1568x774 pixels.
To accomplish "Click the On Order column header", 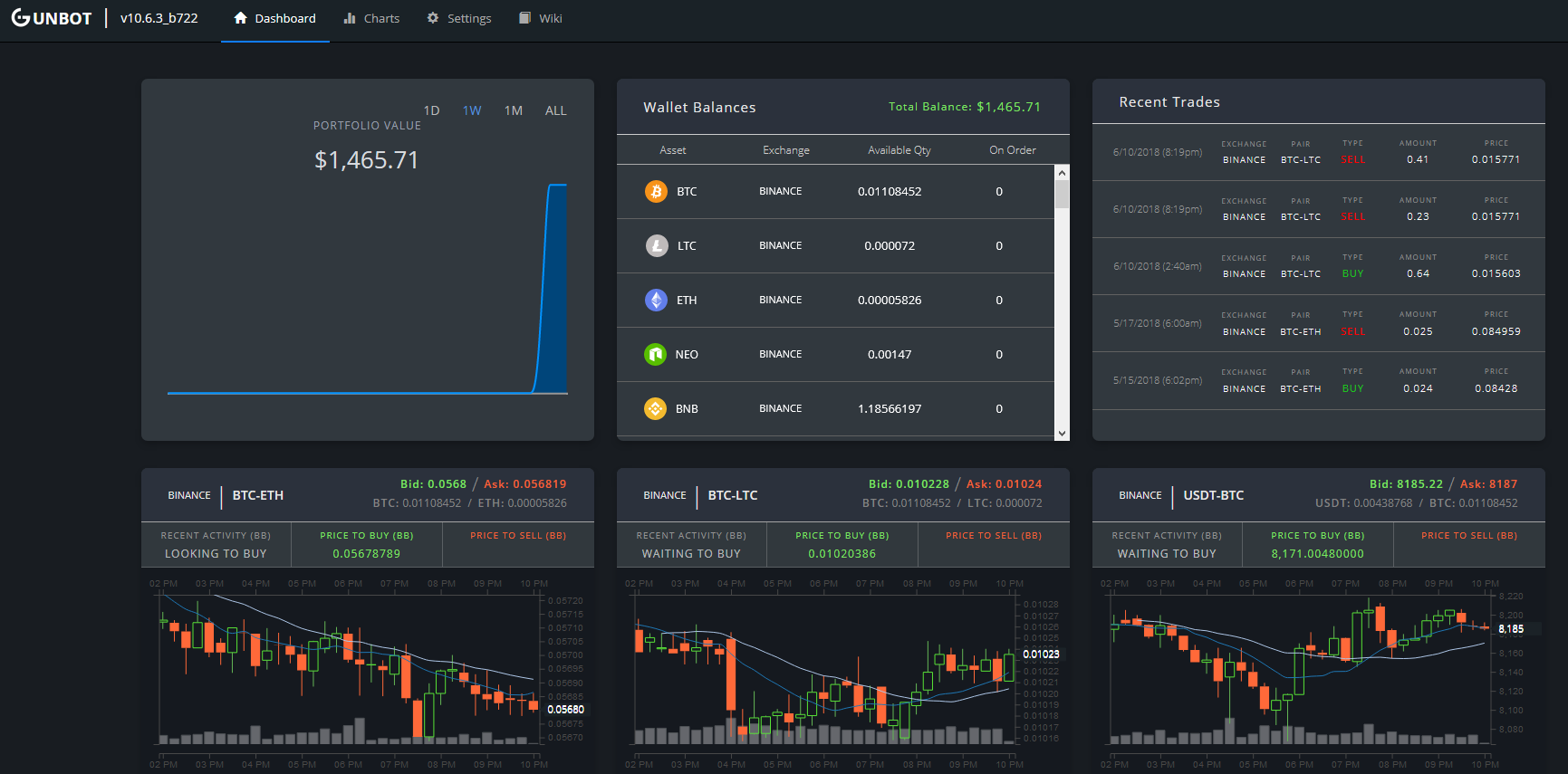I will click(x=1013, y=150).
